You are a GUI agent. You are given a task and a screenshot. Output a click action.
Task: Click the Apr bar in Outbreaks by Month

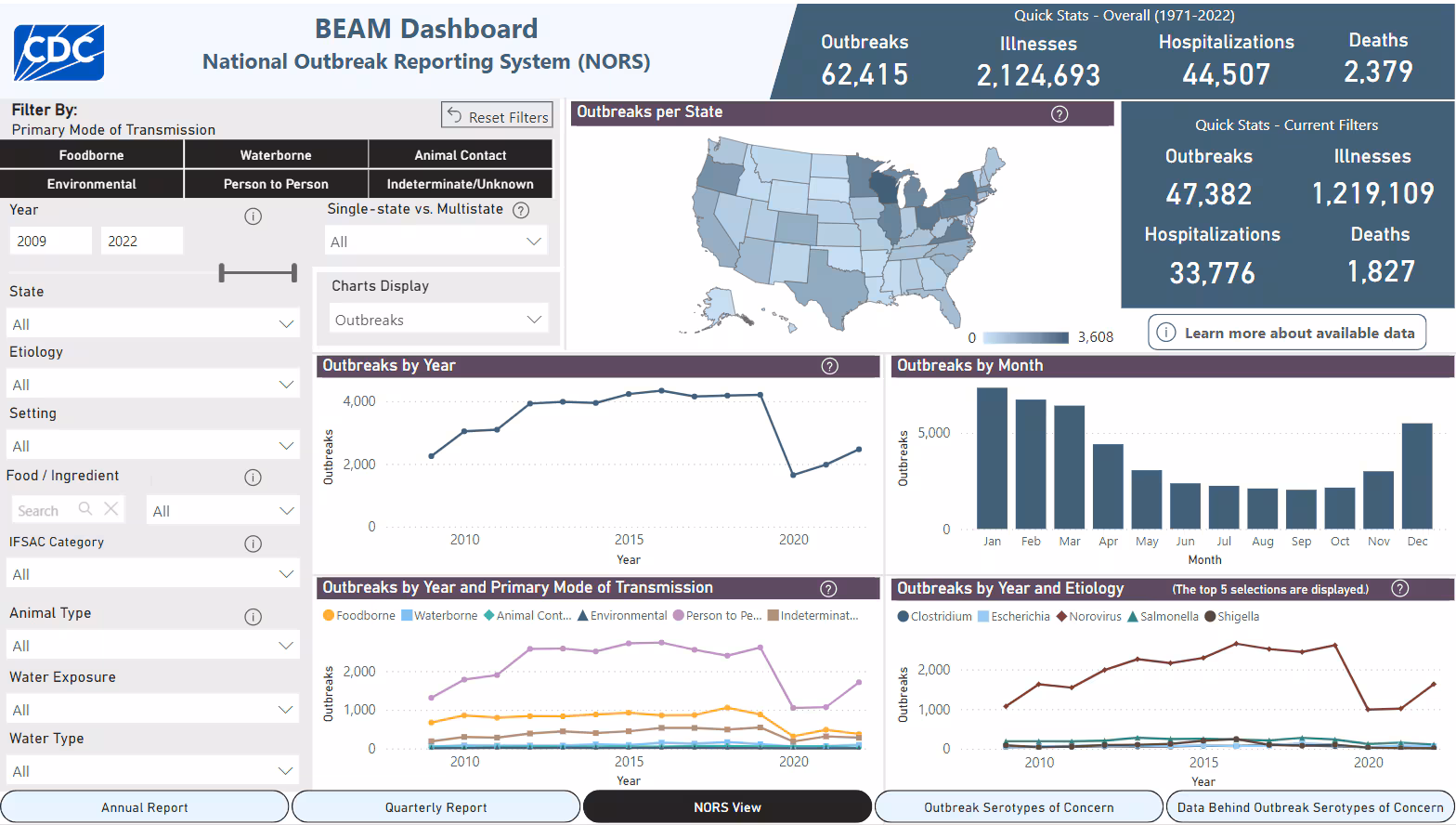[1108, 487]
